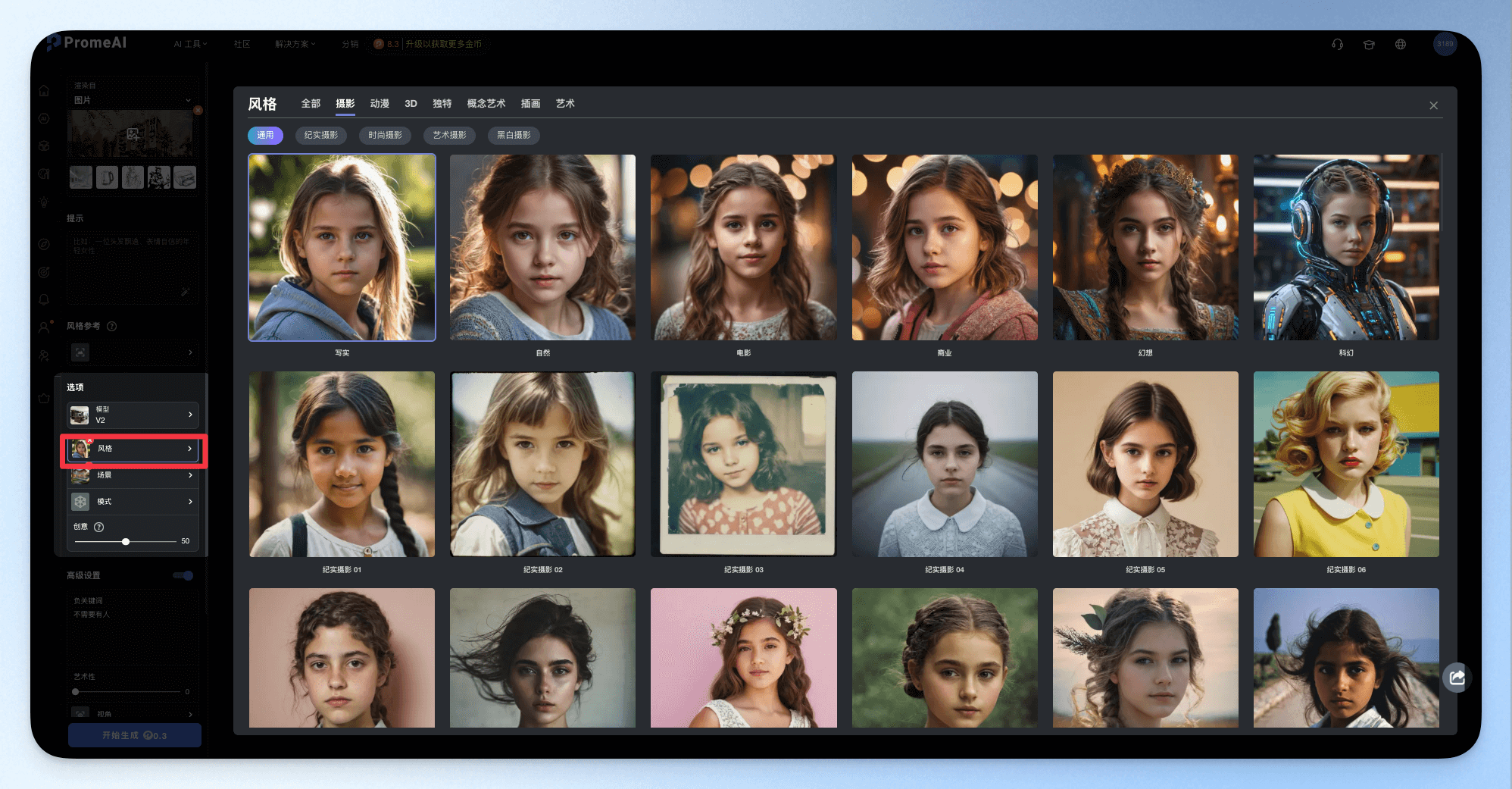1512x789 pixels.
Task: Switch to the 动漫 style tab
Action: [x=380, y=104]
